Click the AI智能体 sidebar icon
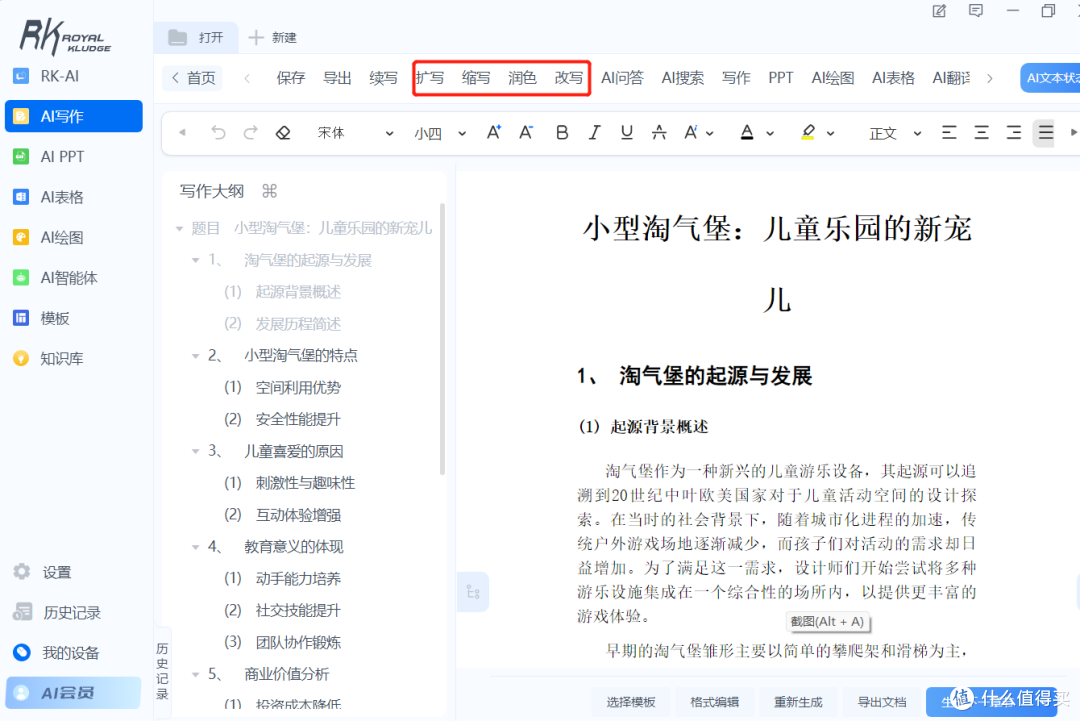Viewport: 1080px width, 721px height. tap(21, 278)
